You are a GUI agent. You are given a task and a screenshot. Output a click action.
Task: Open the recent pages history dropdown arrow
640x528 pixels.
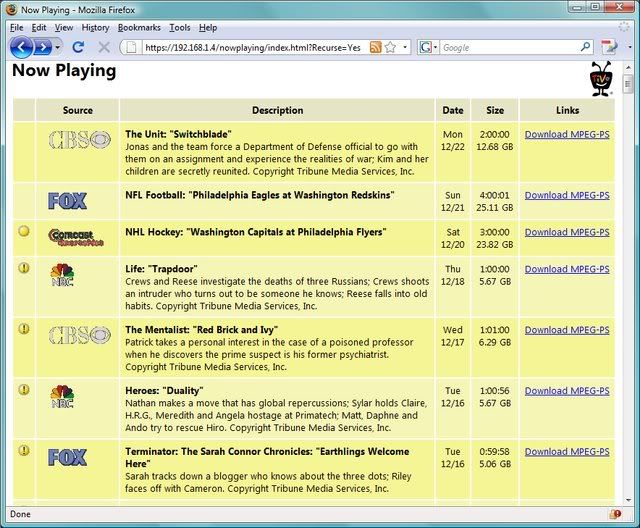(x=58, y=47)
